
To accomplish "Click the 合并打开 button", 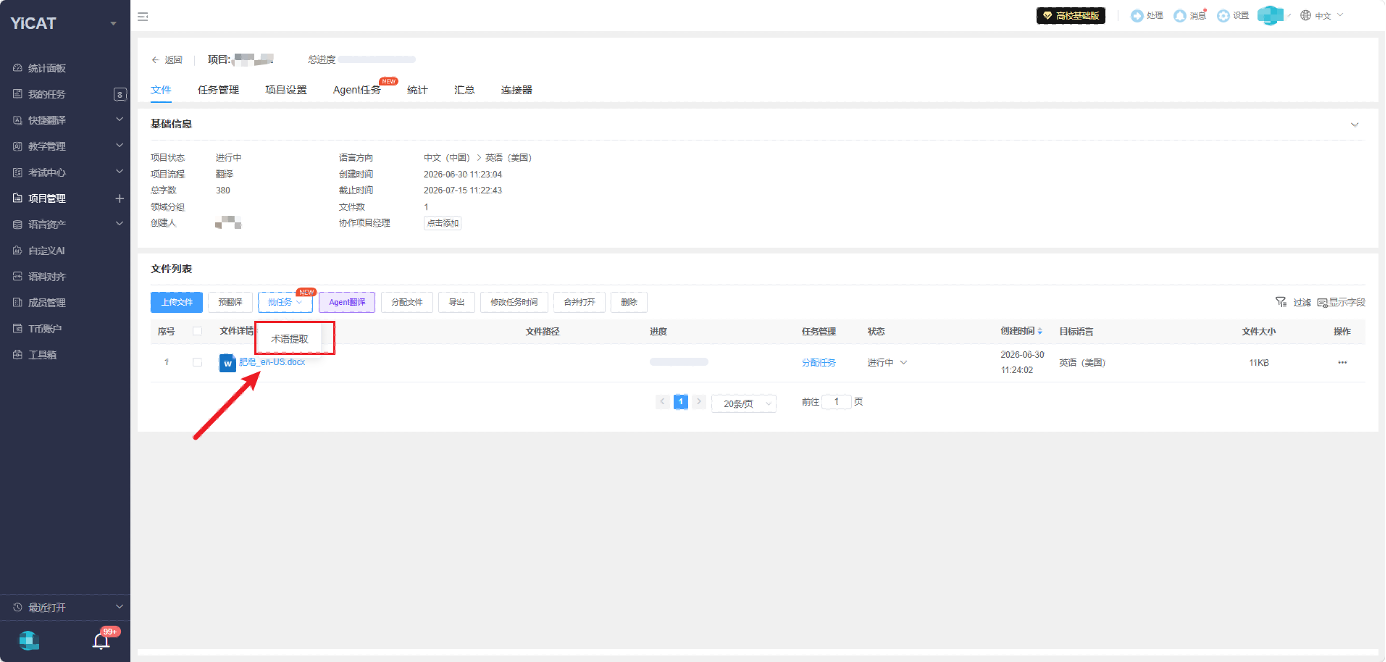I will click(x=579, y=302).
